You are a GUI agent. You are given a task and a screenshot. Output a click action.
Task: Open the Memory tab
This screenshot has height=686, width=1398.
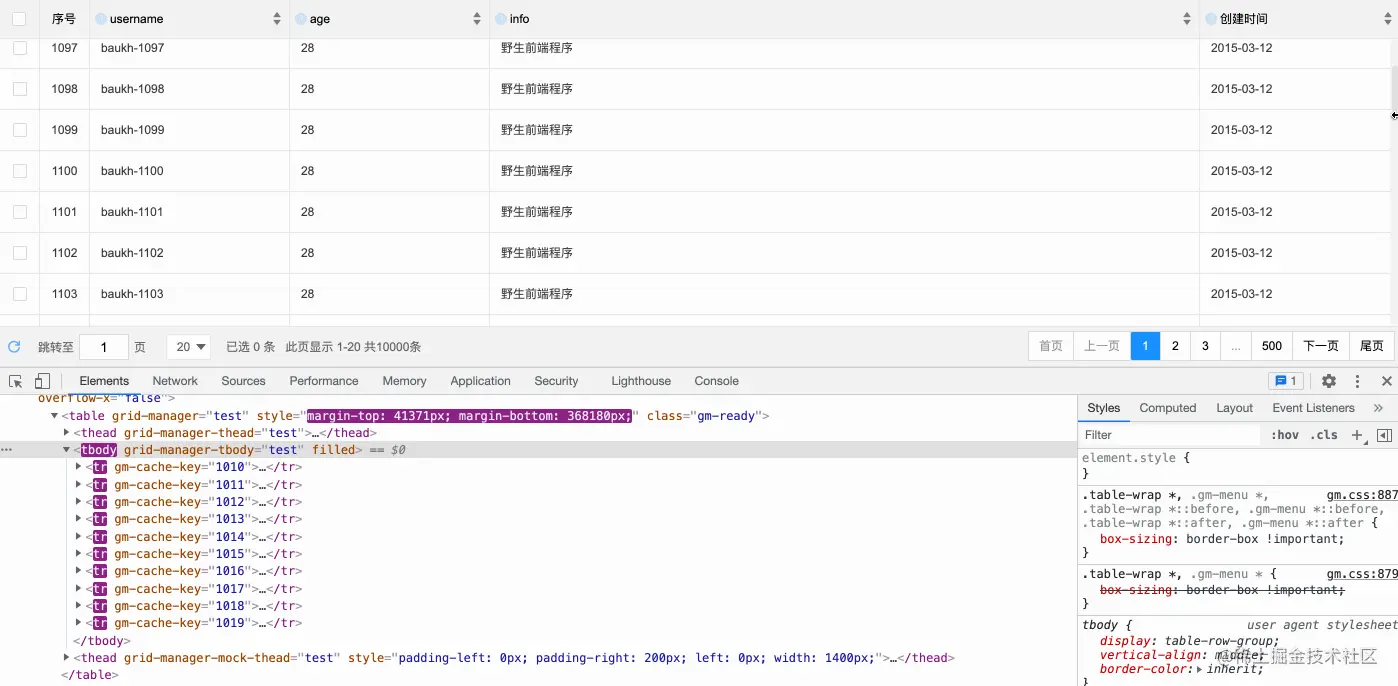click(x=404, y=381)
